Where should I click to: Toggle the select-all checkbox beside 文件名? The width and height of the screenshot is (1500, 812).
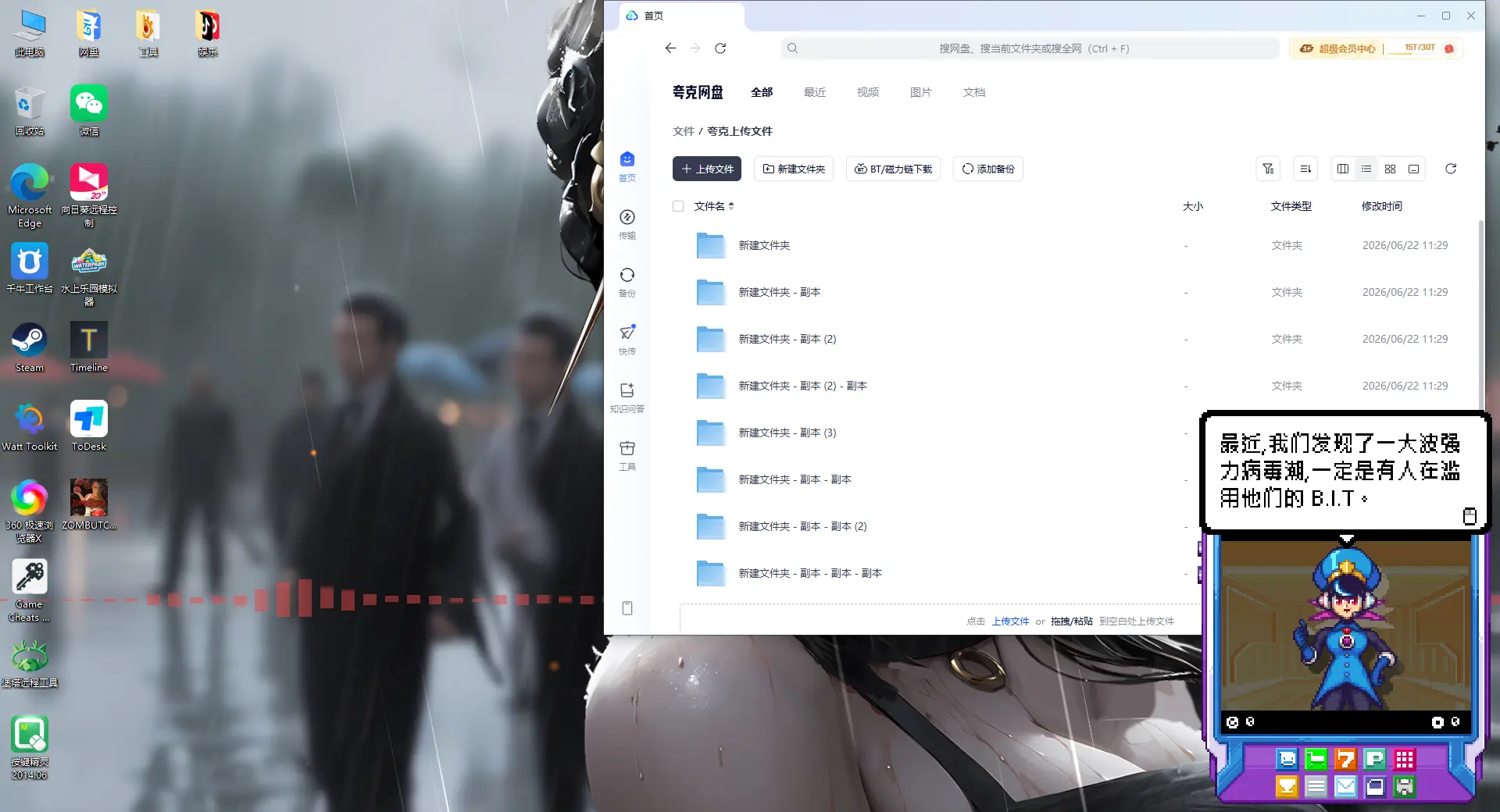[x=678, y=206]
